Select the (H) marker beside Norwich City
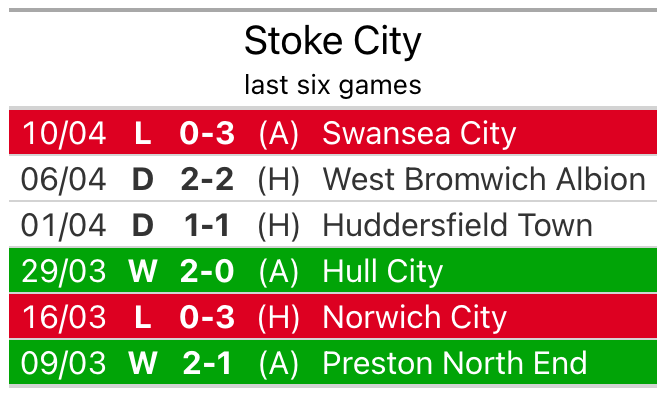The image size is (666, 396). pos(279,317)
